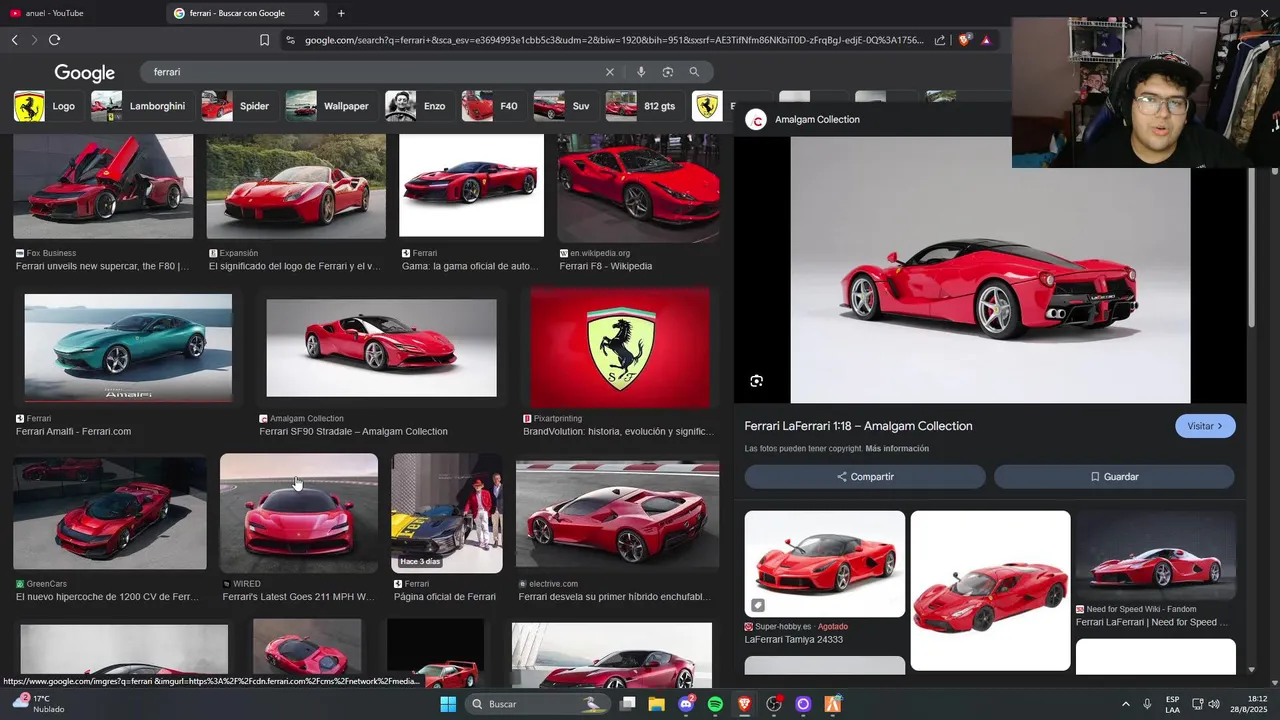
Task: Open the Ferrari SF90 Stradale Amalgam thumbnail
Action: pos(381,348)
